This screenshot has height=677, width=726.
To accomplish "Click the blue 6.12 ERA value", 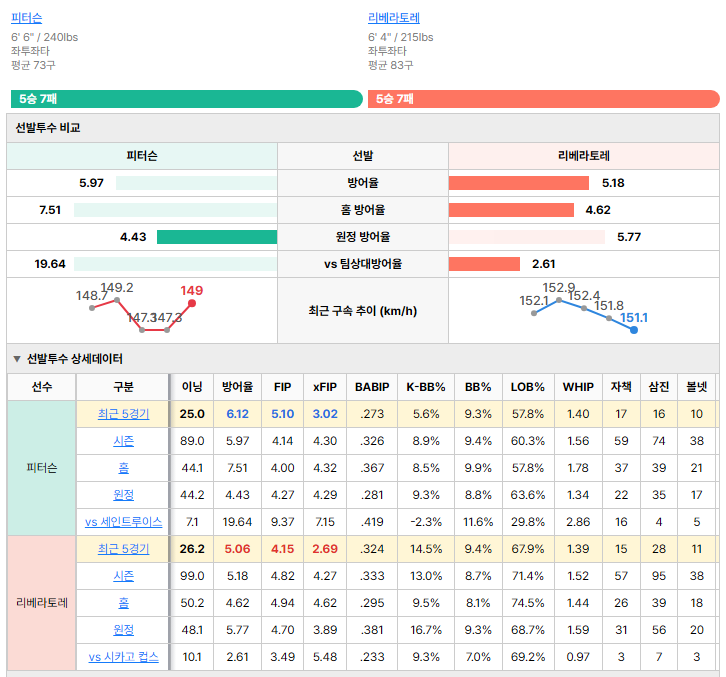I will point(237,414).
